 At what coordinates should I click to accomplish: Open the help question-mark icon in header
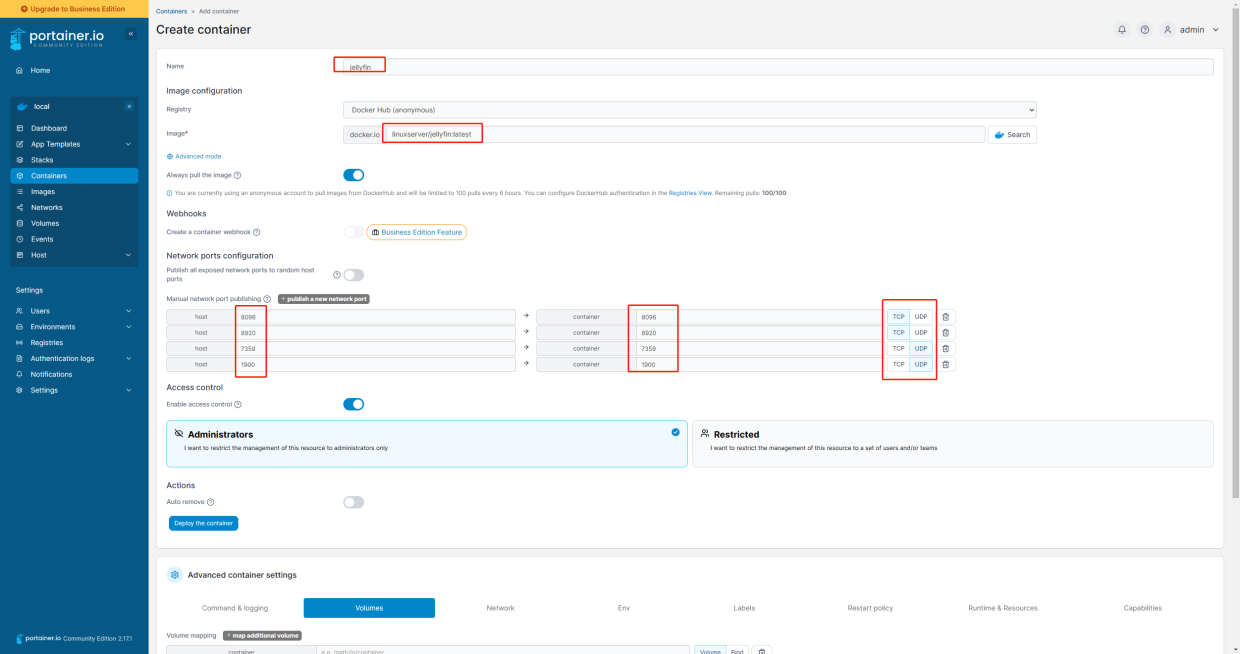tap(1145, 30)
